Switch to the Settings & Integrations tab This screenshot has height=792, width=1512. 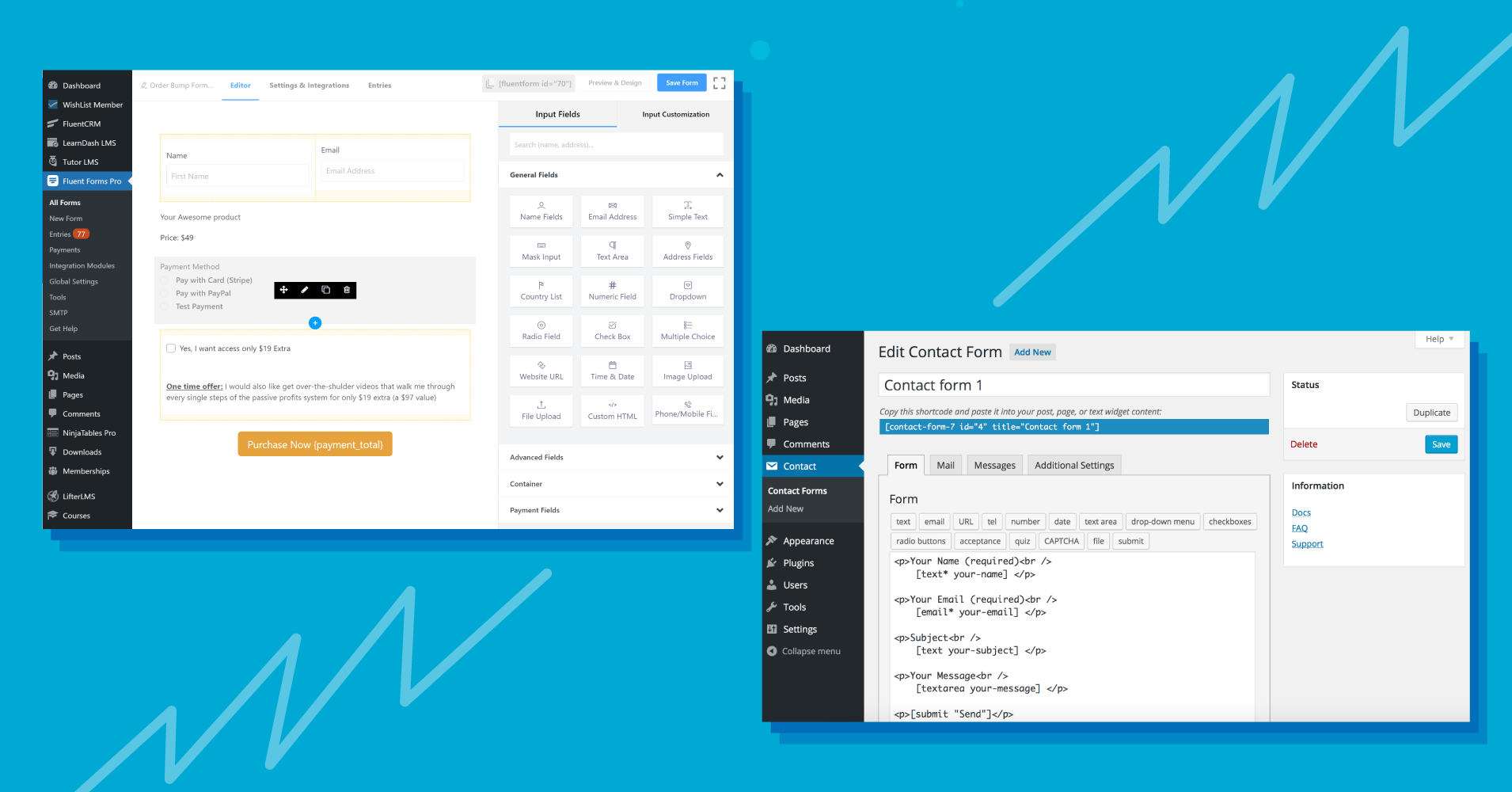[309, 85]
